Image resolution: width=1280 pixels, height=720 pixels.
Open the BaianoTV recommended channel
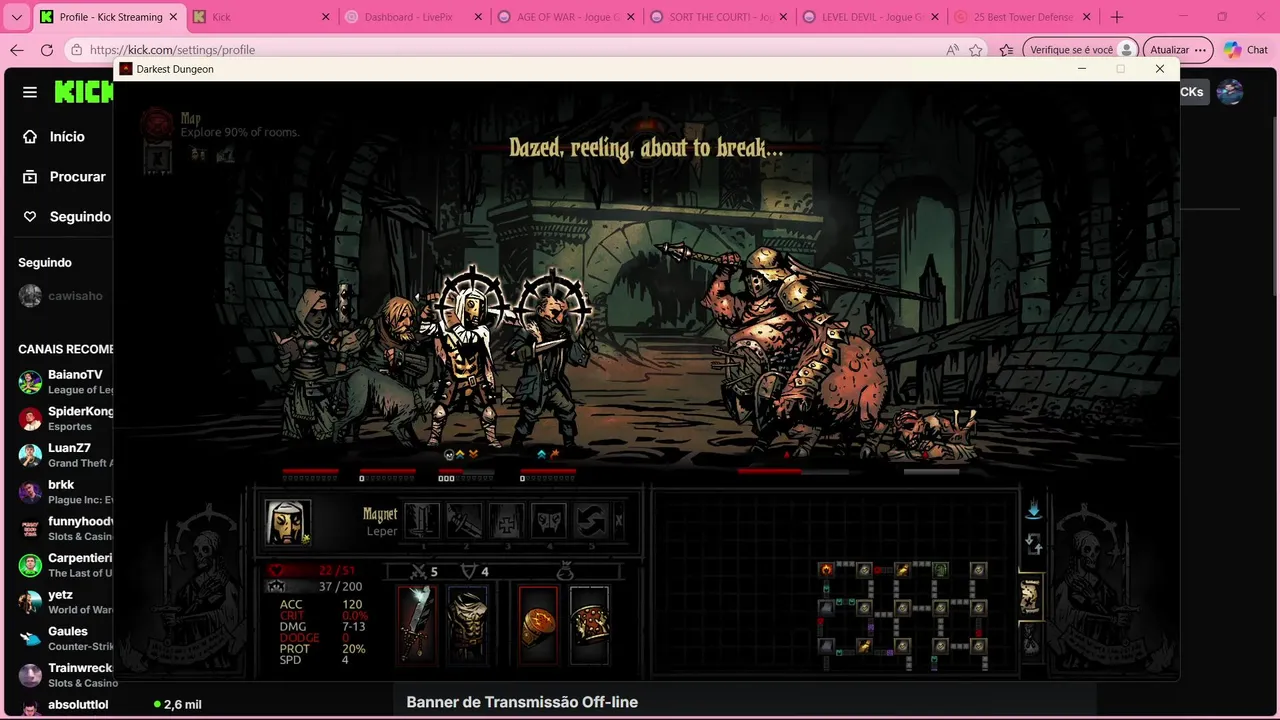(x=64, y=382)
